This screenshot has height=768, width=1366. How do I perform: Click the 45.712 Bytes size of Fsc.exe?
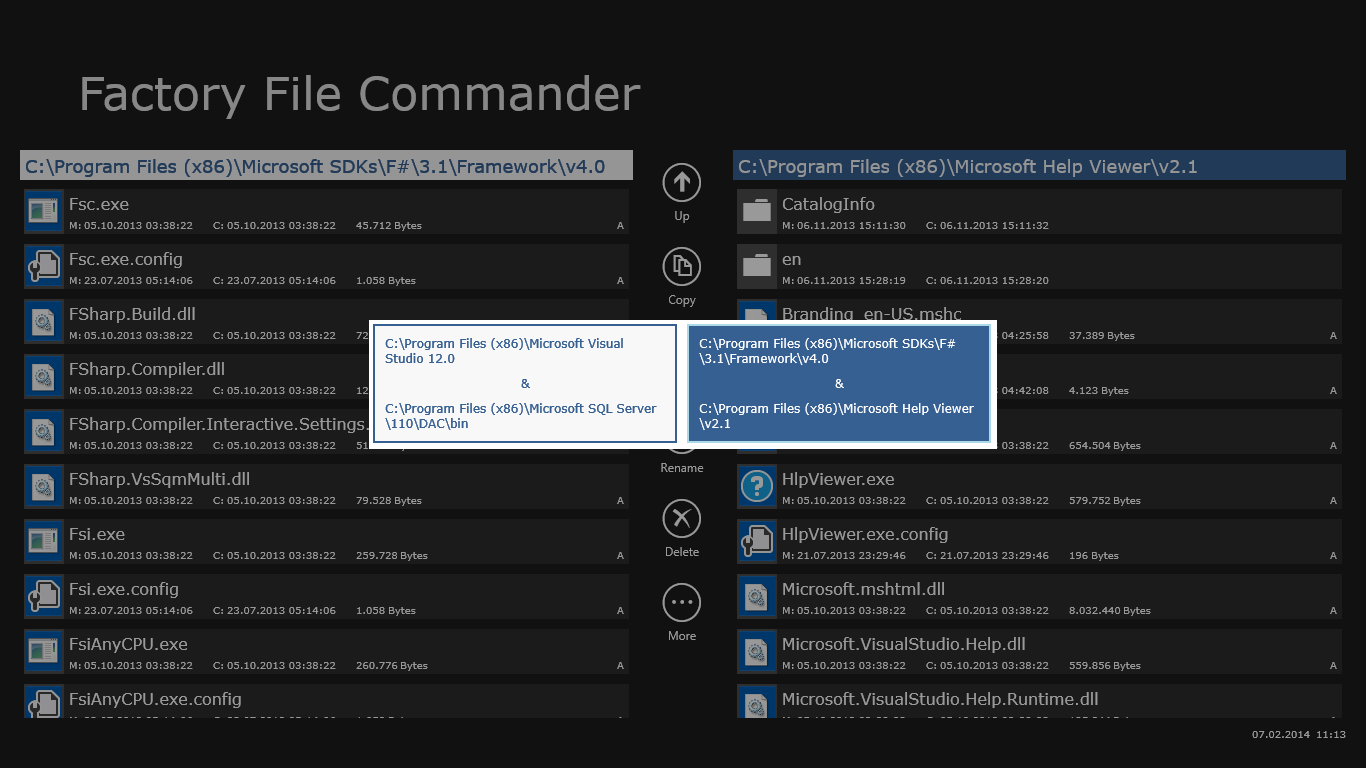click(389, 226)
